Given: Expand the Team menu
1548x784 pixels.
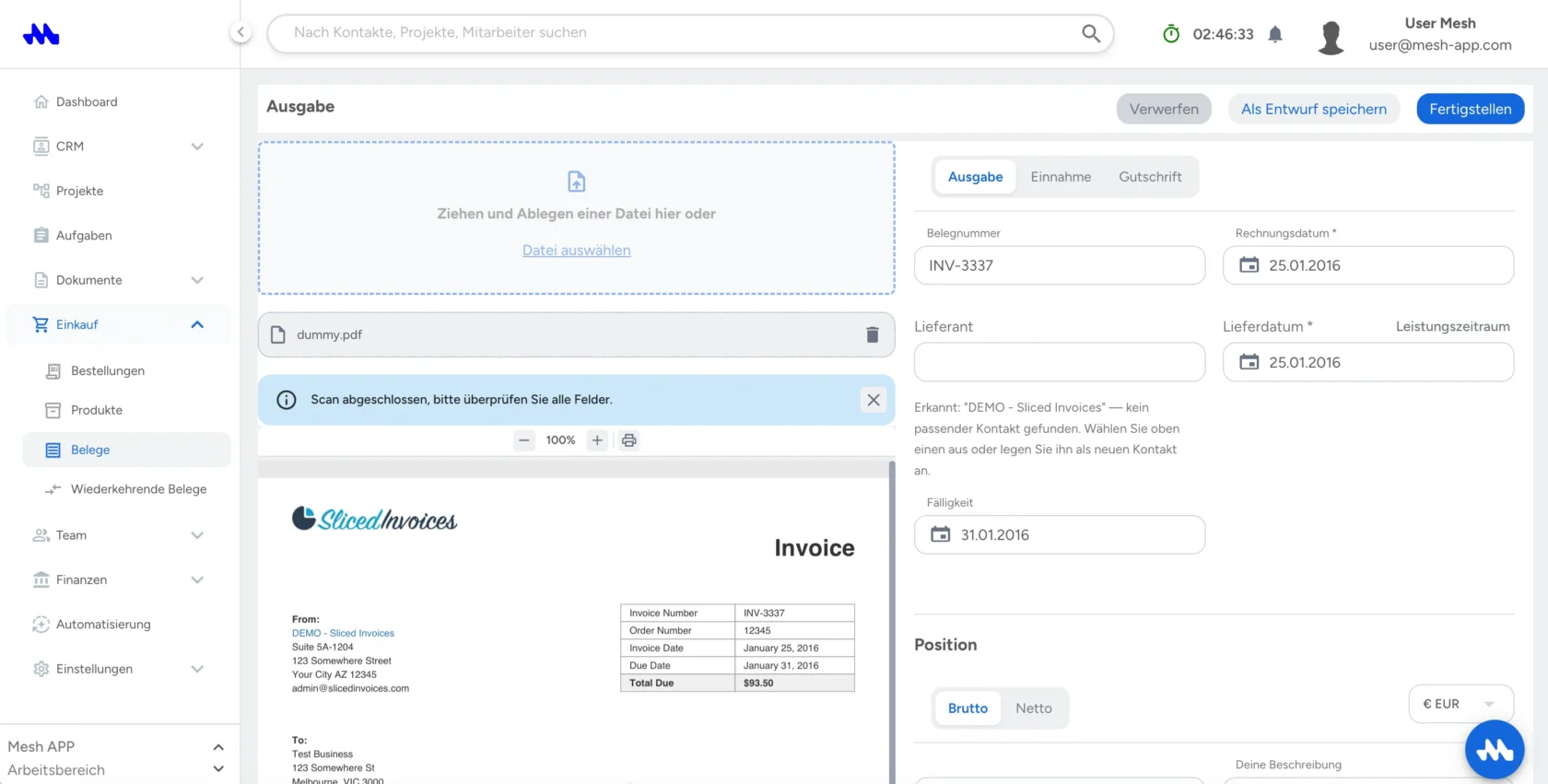Looking at the screenshot, I should pos(197,535).
